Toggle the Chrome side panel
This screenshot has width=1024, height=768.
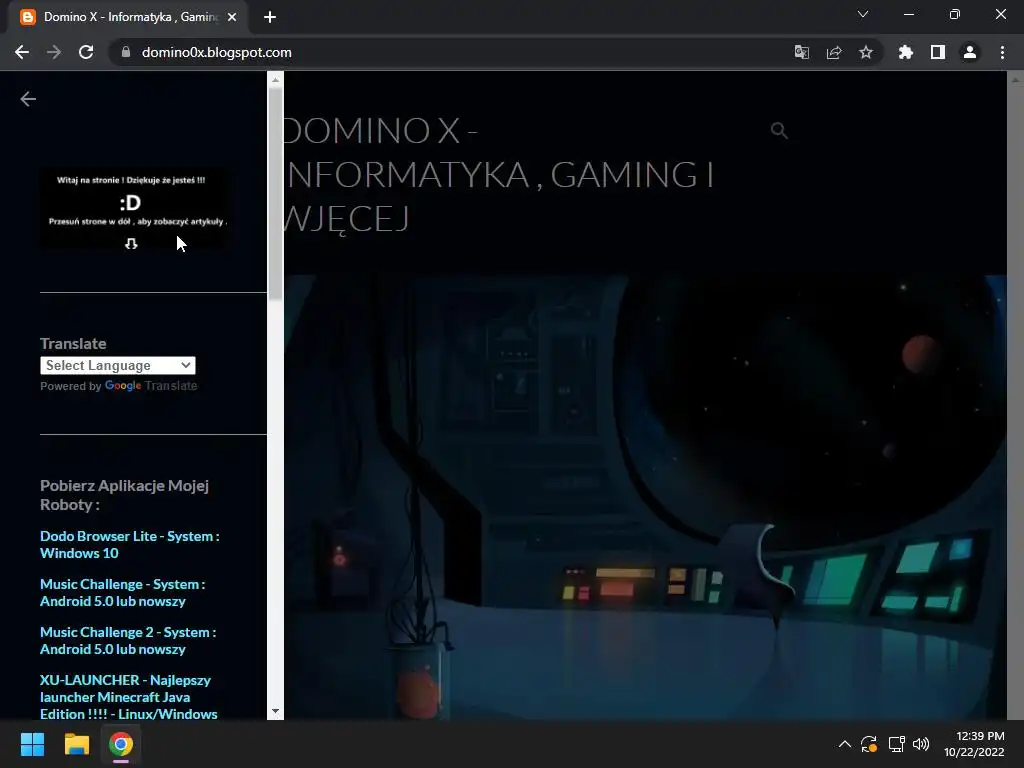pos(938,52)
